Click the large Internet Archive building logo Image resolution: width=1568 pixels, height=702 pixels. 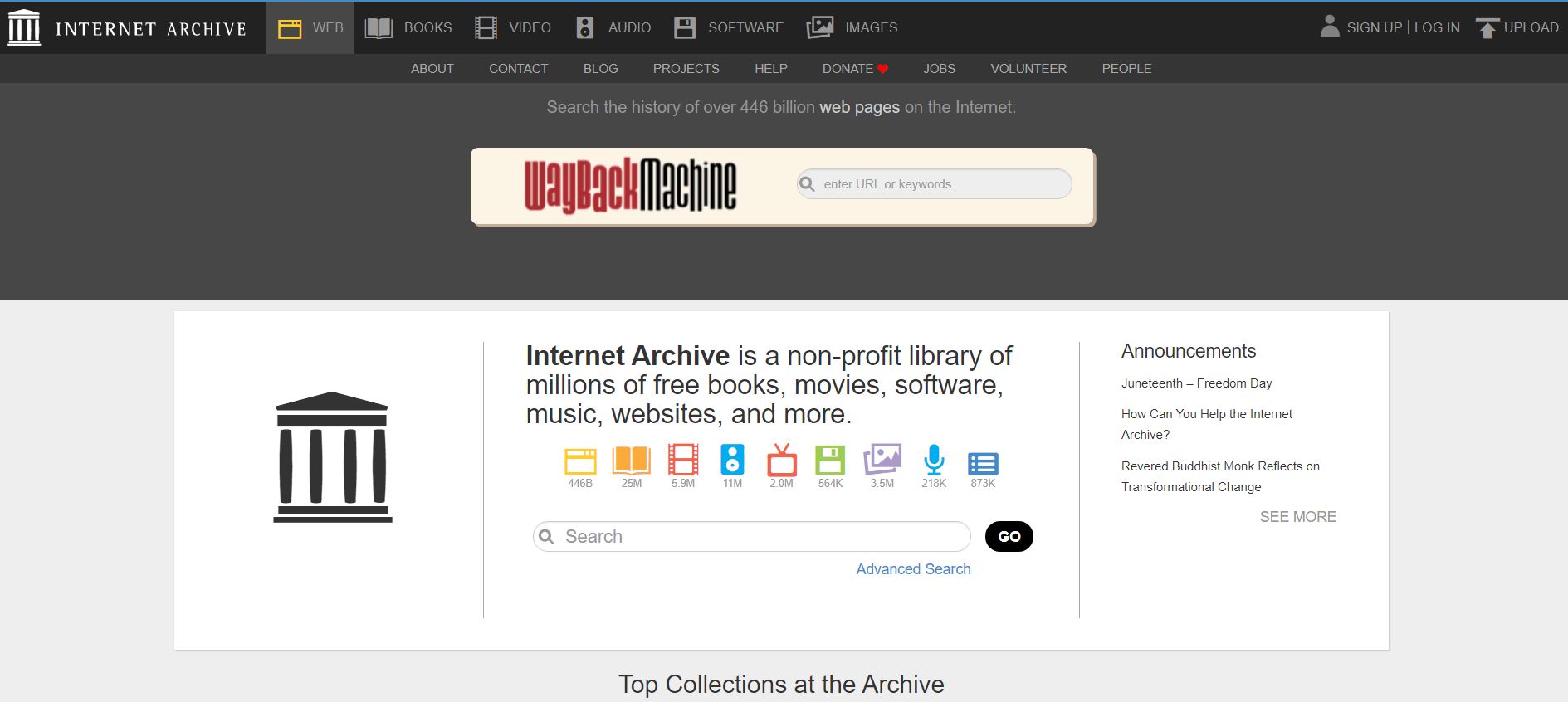pyautogui.click(x=332, y=457)
